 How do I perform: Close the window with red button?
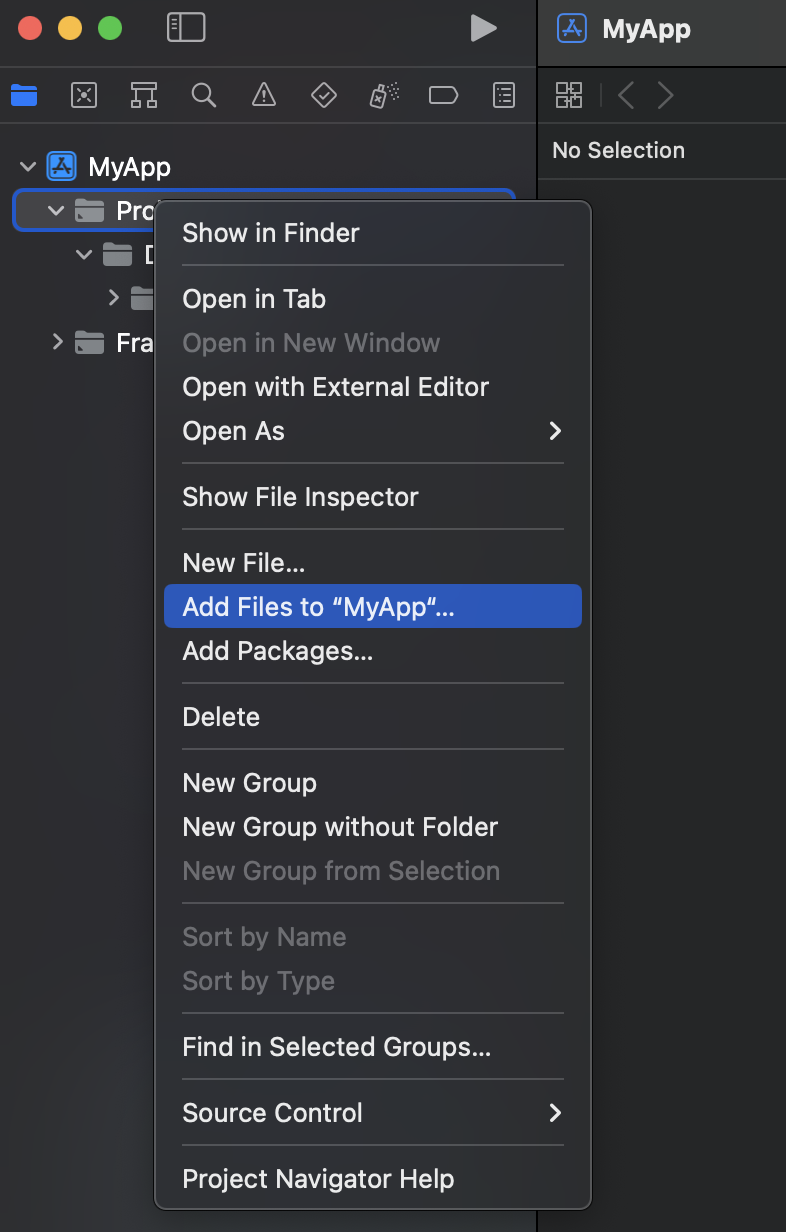tap(30, 28)
